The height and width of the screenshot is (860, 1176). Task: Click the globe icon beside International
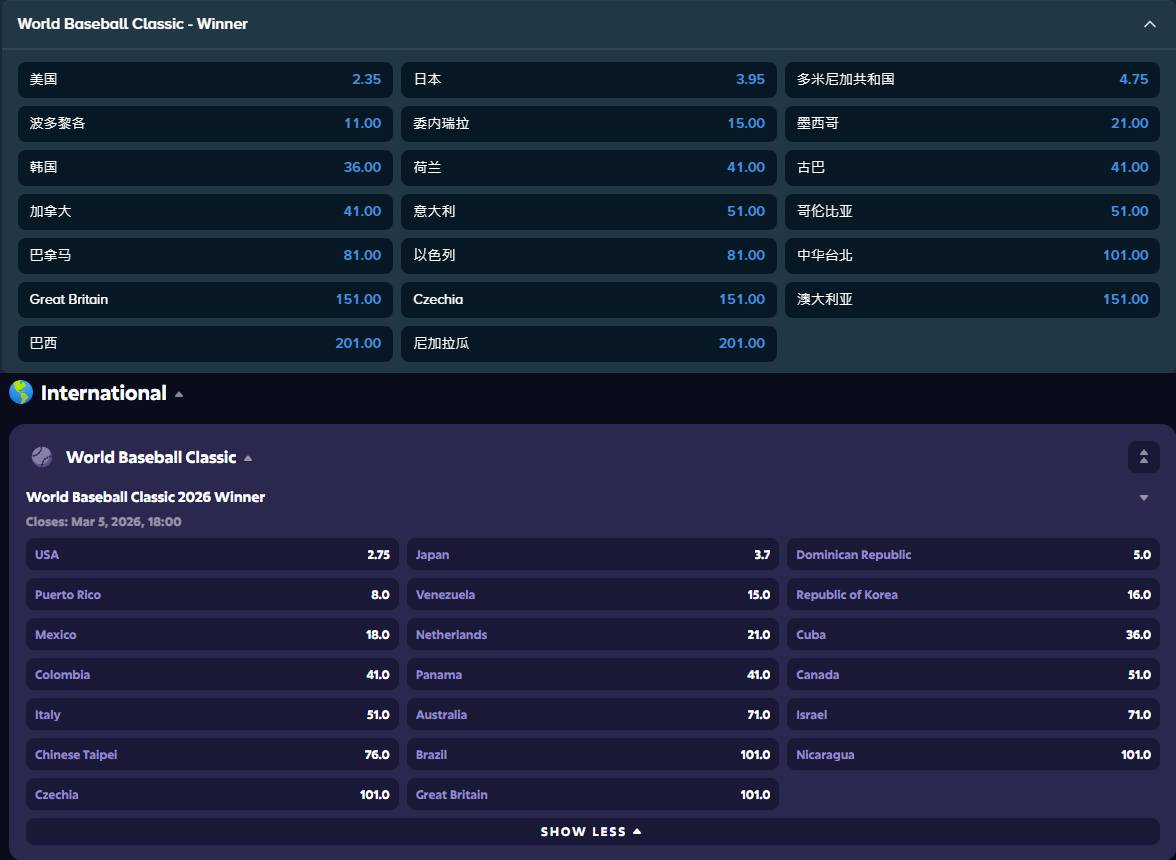[21, 393]
